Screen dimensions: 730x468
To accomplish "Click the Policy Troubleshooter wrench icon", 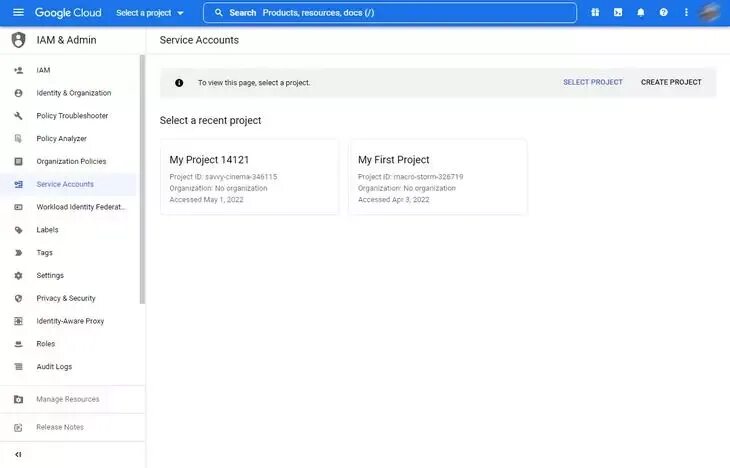I will pos(19,116).
